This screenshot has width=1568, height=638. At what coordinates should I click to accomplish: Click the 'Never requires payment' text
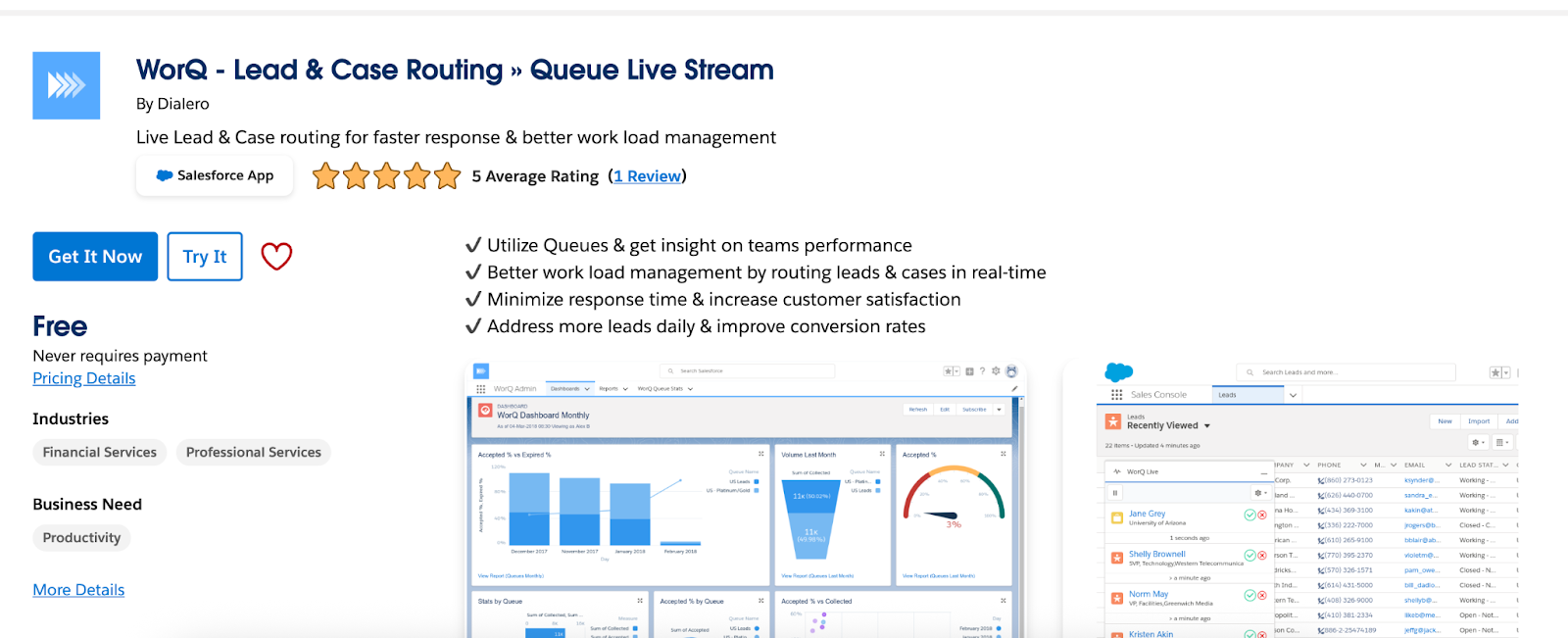coord(120,356)
